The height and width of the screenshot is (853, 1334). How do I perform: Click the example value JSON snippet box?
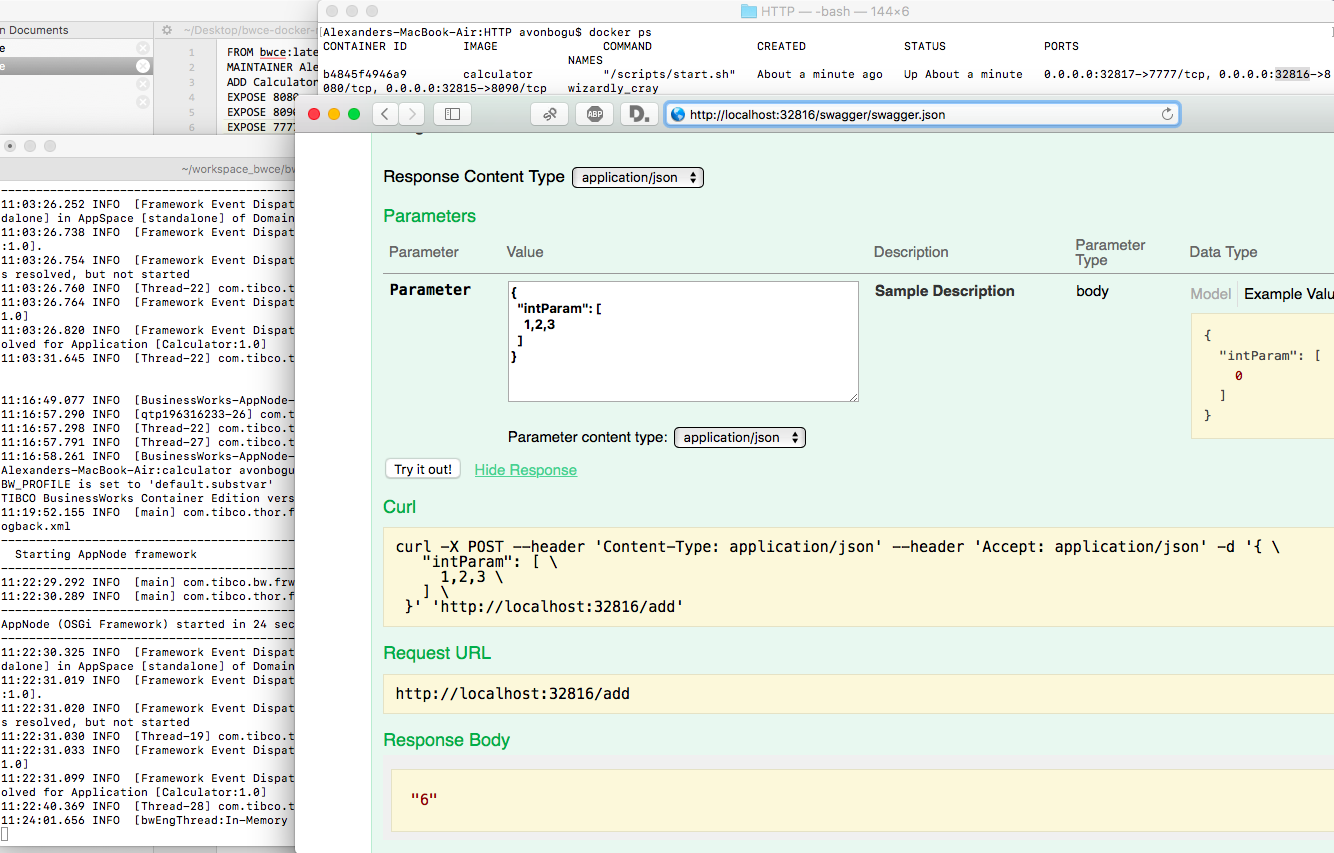pos(1262,376)
